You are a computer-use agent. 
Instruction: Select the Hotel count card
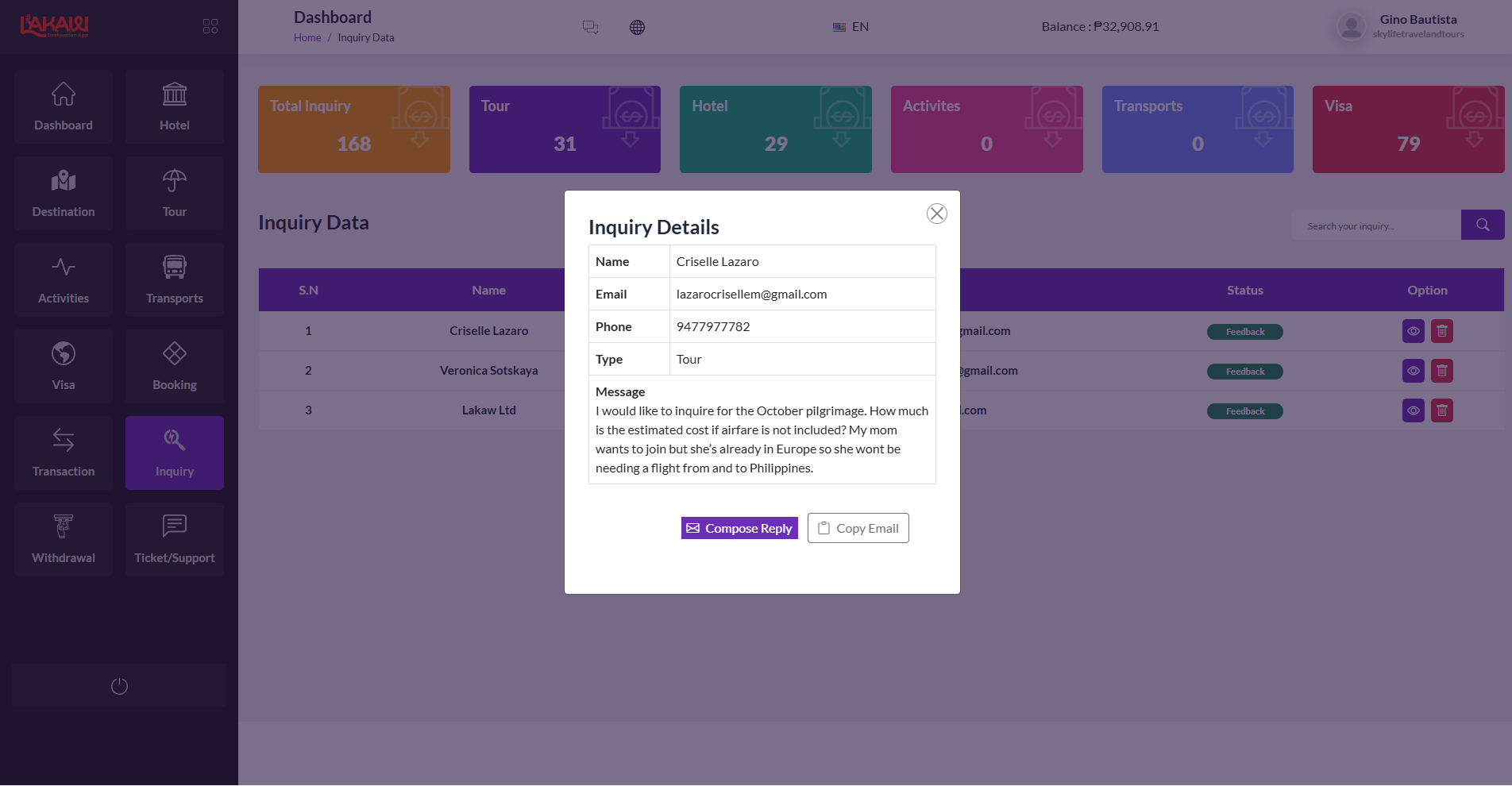point(776,129)
